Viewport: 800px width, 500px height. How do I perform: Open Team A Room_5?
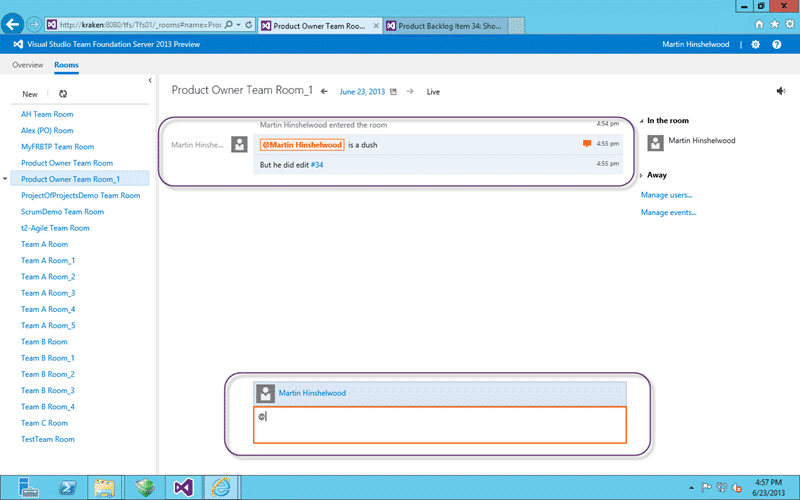tap(48, 326)
